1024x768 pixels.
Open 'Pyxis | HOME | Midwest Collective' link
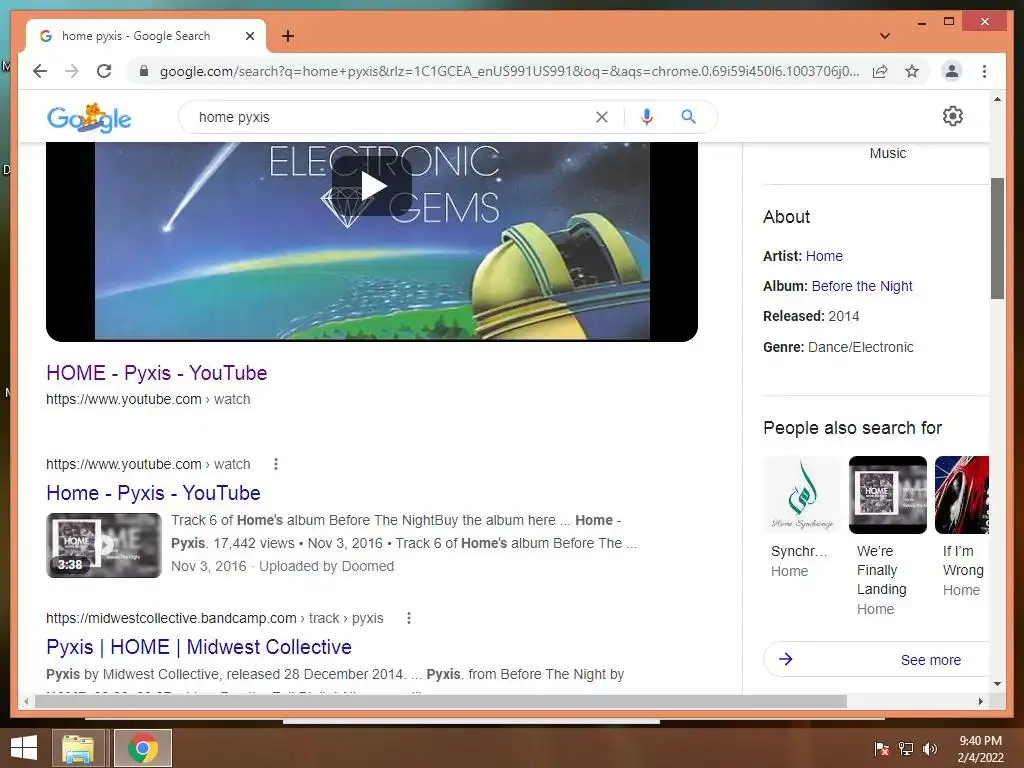coord(199,647)
